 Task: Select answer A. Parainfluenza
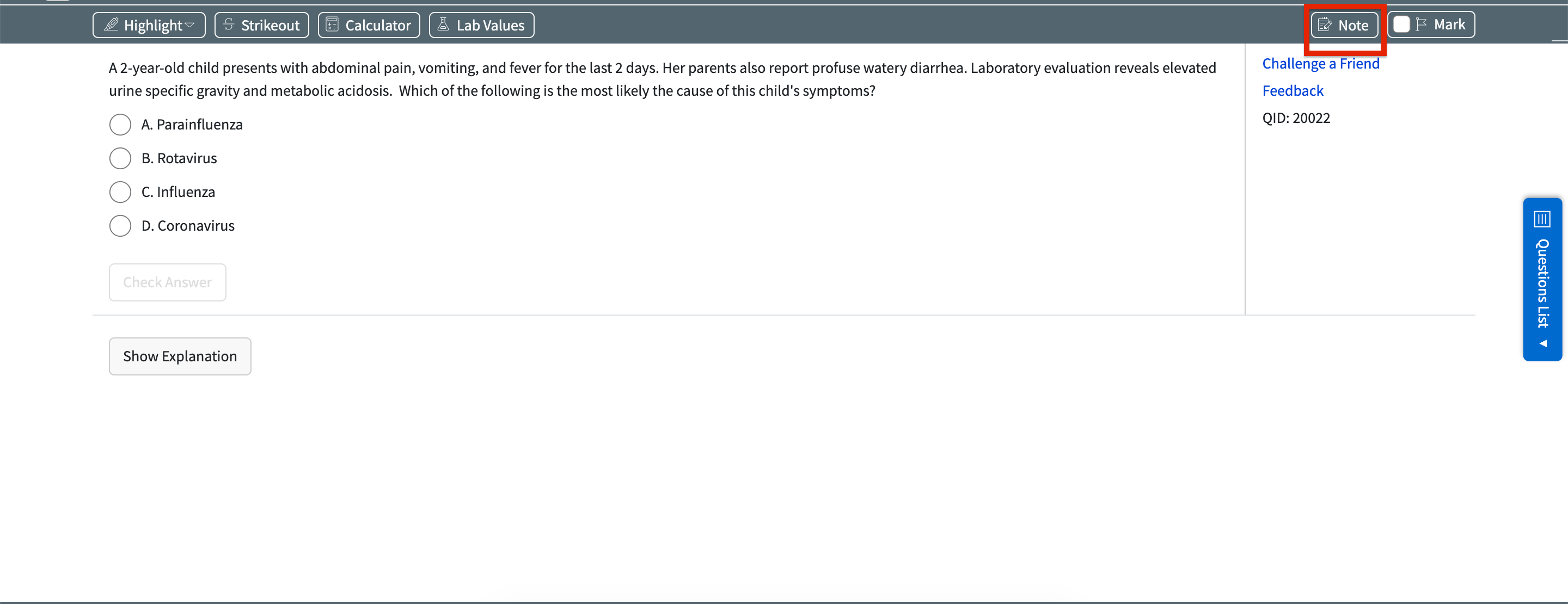tap(120, 125)
